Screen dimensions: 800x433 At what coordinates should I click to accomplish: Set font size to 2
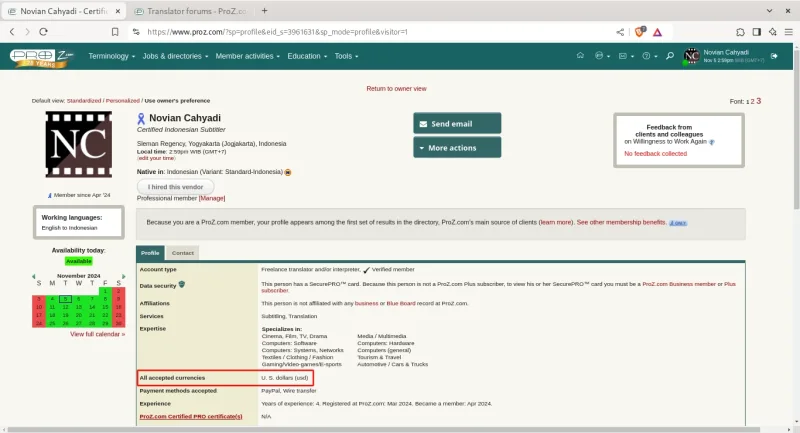(752, 101)
